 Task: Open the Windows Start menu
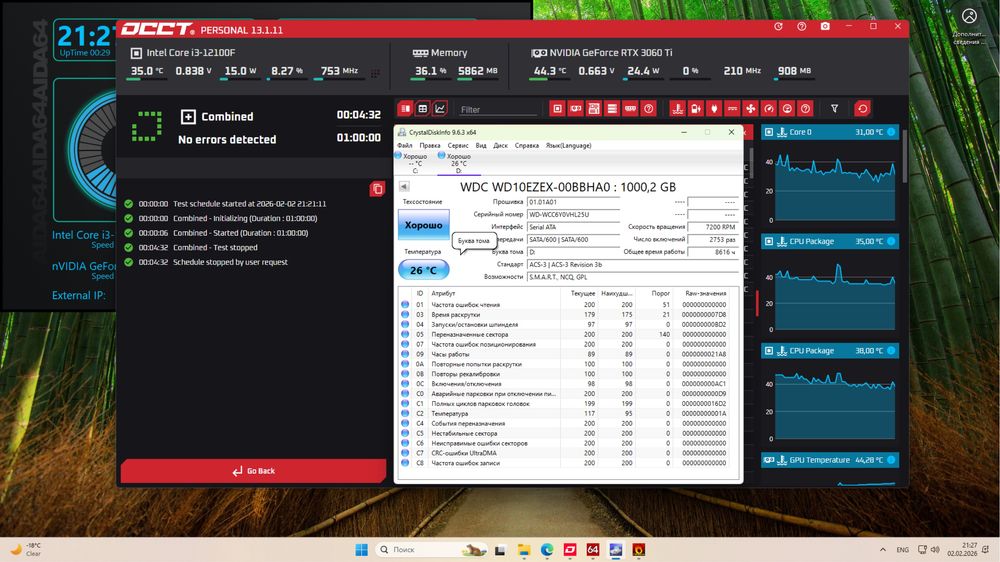(361, 550)
